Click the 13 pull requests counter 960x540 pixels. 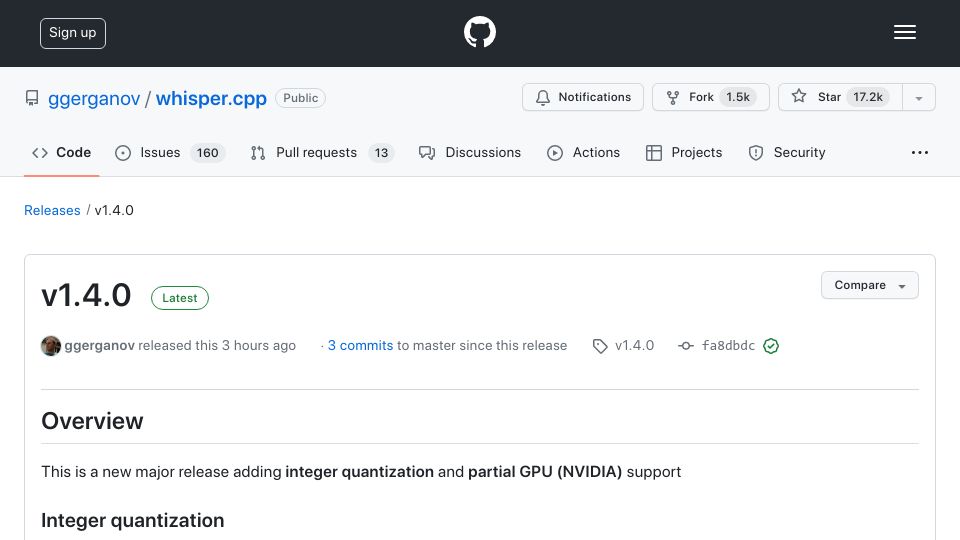(381, 152)
